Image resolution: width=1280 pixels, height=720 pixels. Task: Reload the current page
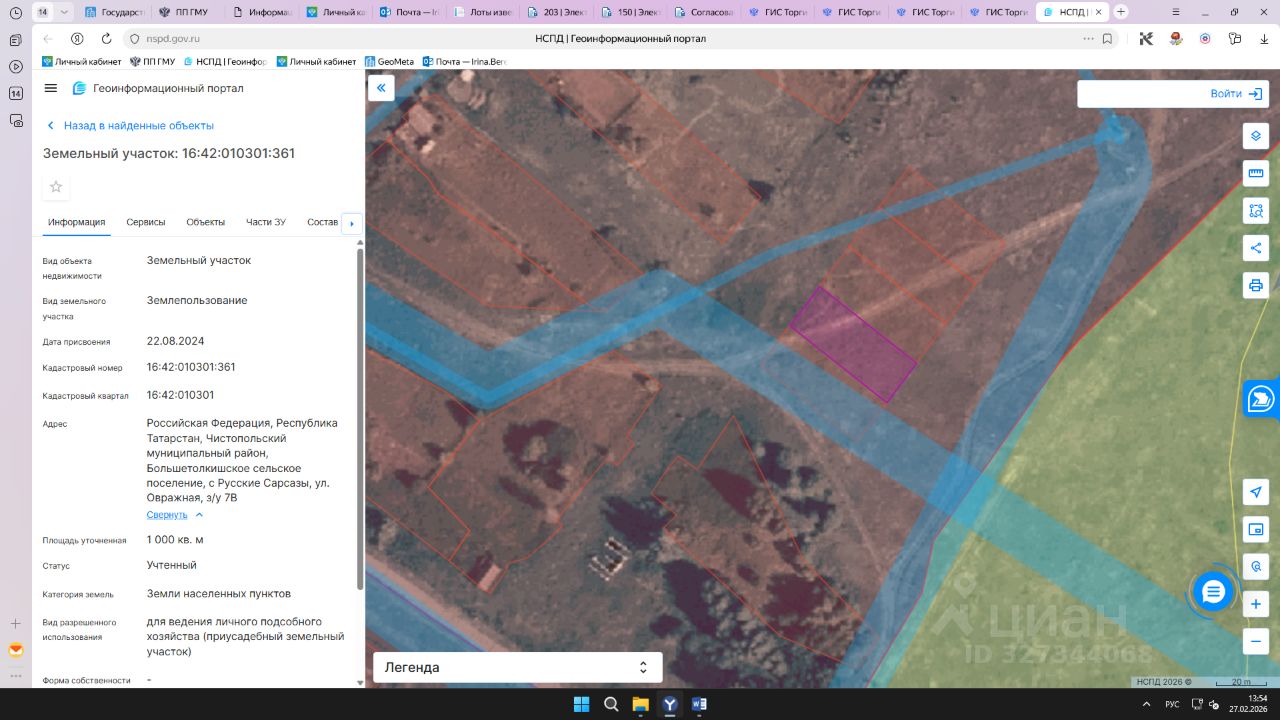pyautogui.click(x=106, y=39)
